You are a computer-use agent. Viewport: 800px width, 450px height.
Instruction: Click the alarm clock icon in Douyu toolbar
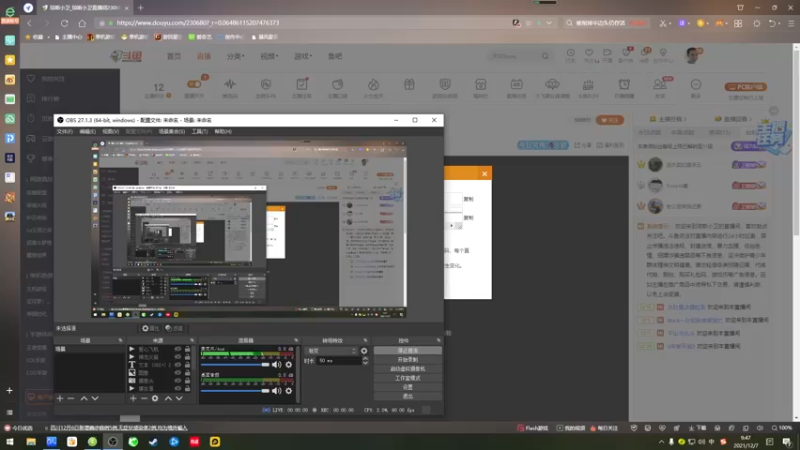pyautogui.click(x=624, y=84)
